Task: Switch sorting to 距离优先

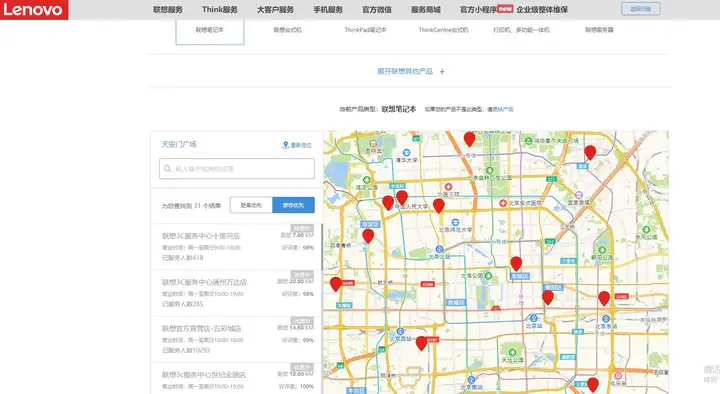Action: [x=251, y=205]
